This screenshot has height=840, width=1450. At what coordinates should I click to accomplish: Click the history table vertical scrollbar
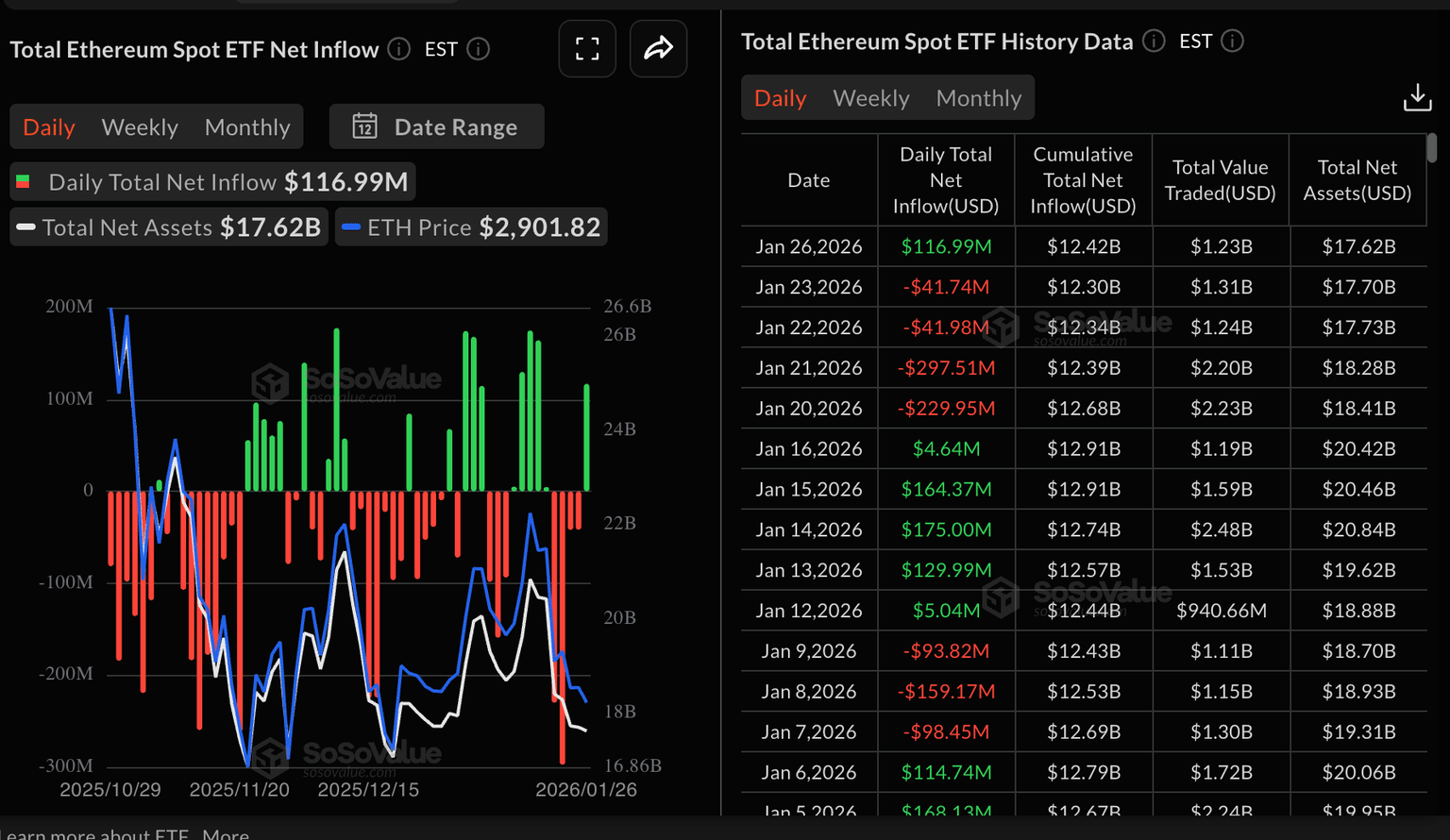[x=1431, y=148]
